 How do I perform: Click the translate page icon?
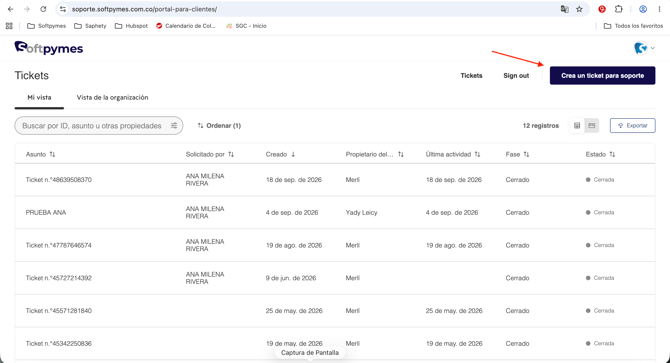pyautogui.click(x=564, y=9)
